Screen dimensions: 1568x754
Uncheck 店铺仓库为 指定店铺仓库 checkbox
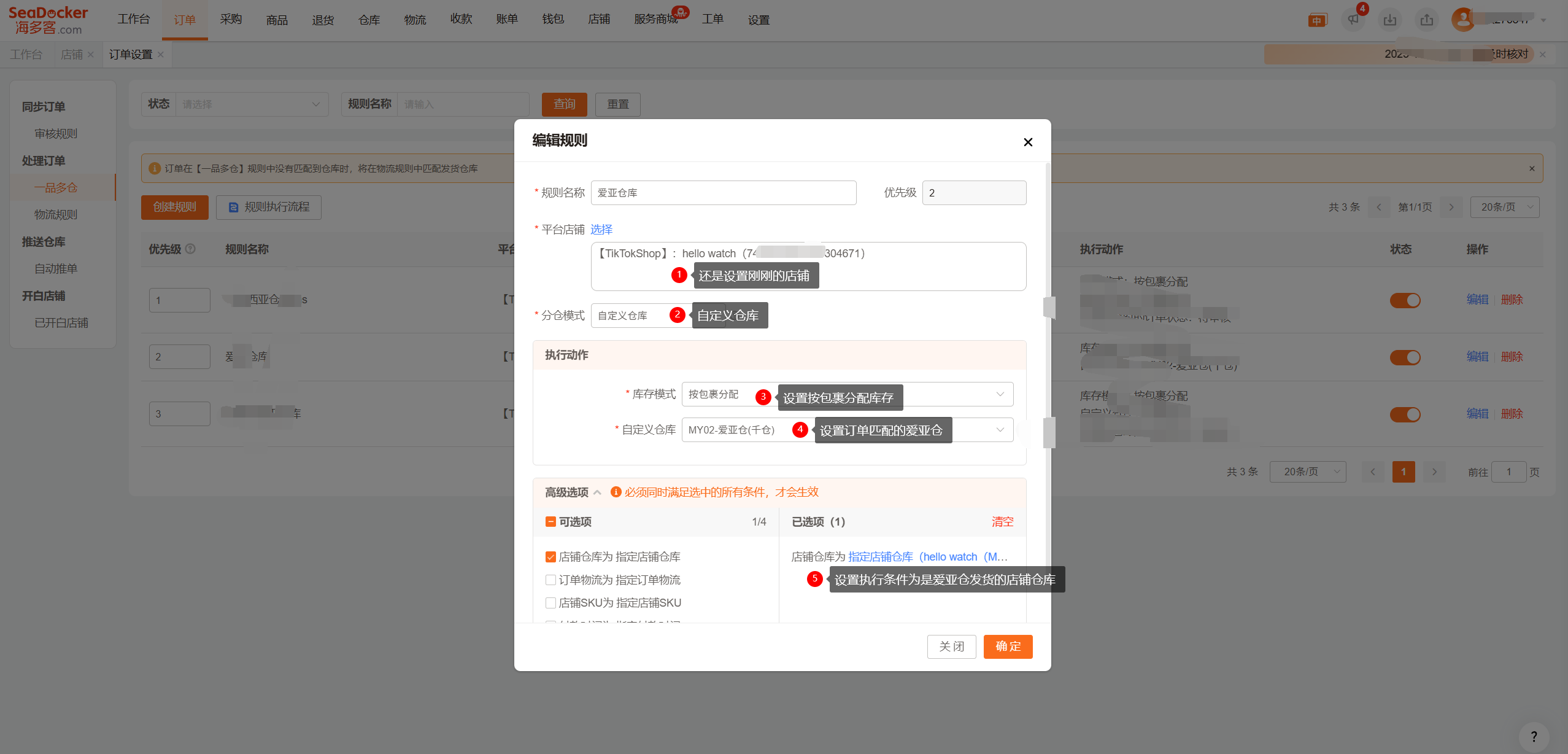[x=550, y=557]
